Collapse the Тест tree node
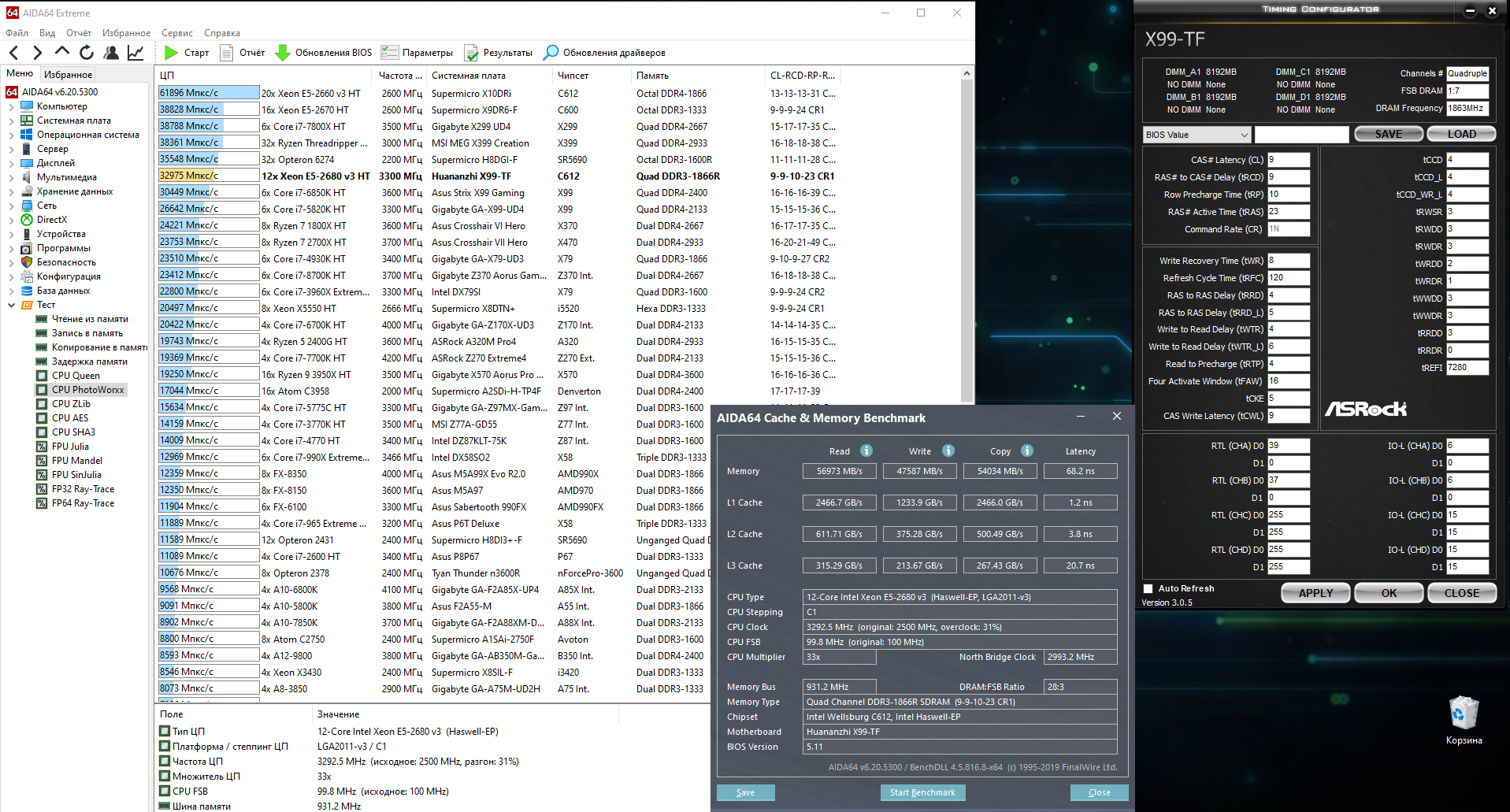 11,305
